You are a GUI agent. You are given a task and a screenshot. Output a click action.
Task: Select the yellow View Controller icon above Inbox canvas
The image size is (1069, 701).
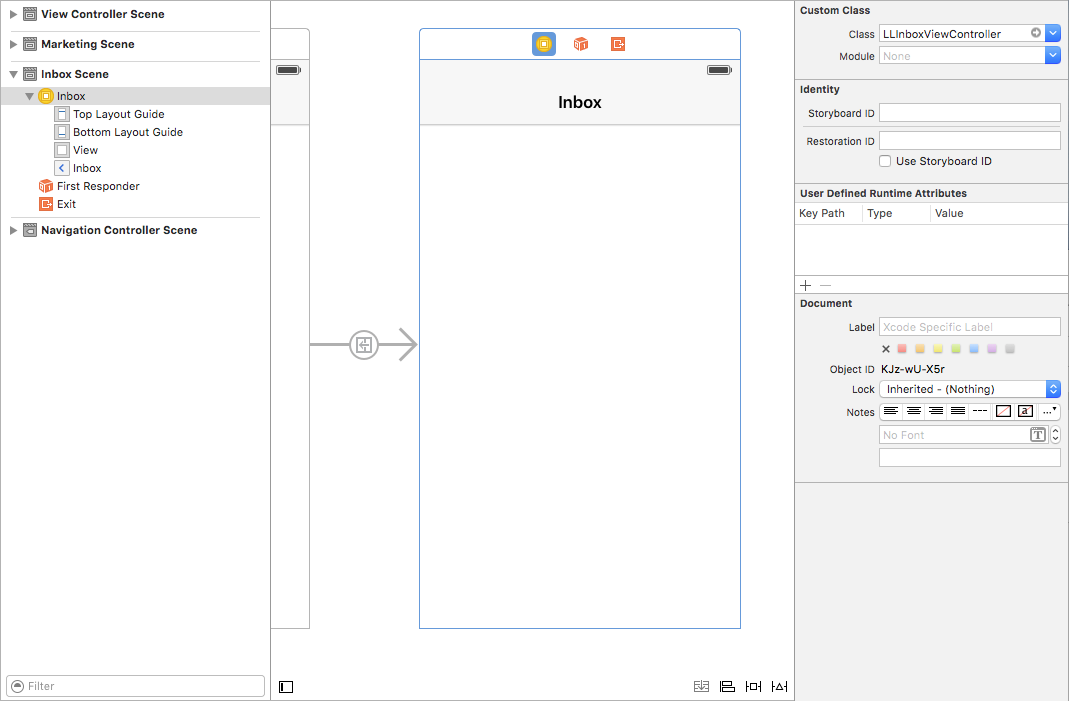click(x=543, y=44)
